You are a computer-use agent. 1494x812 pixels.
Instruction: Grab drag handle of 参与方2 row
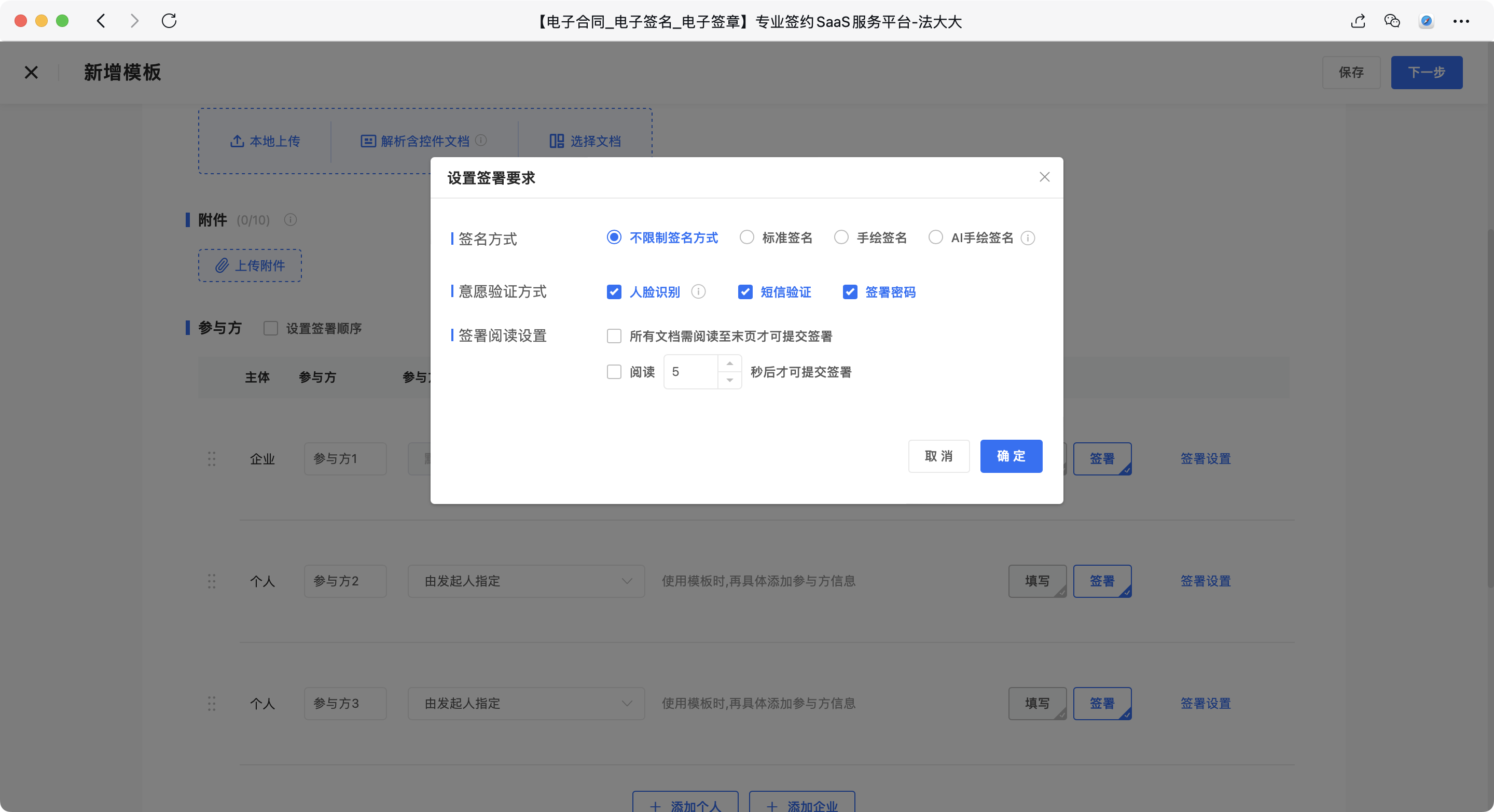(212, 581)
